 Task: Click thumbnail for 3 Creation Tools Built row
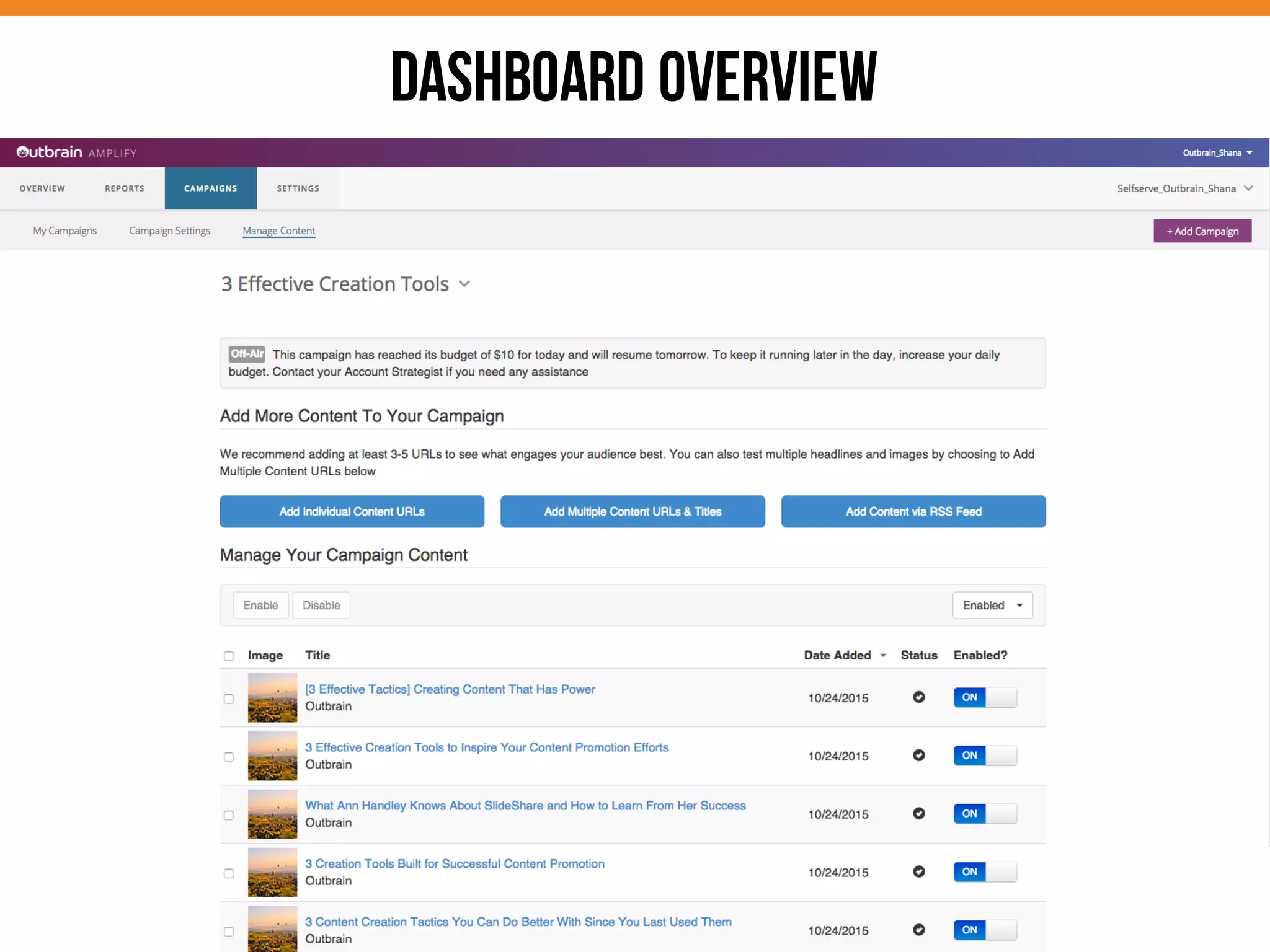click(x=273, y=873)
